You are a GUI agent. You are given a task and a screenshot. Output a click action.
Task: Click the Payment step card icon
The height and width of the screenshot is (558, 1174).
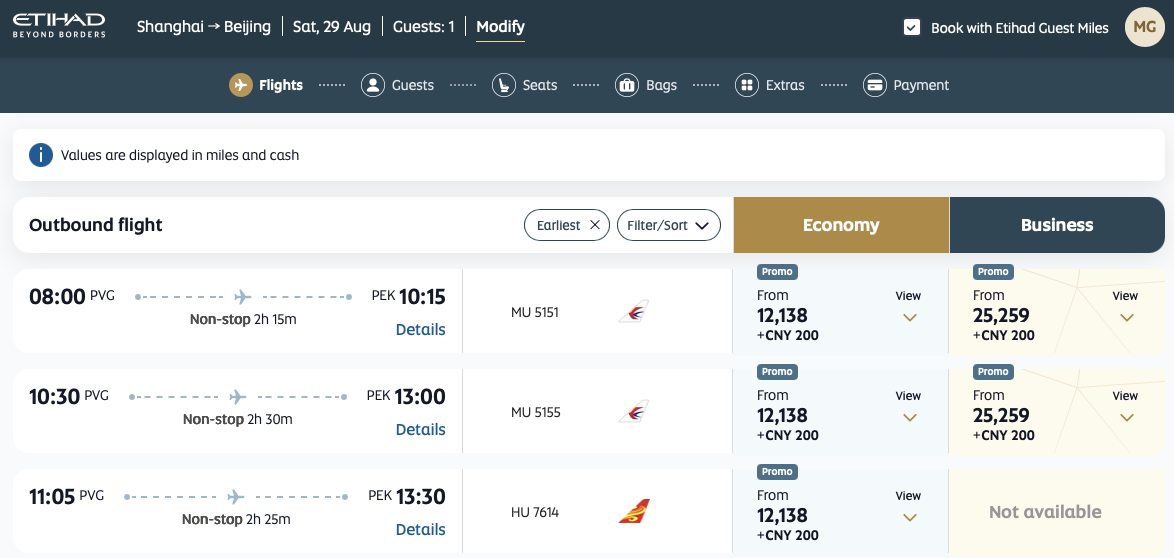click(875, 85)
